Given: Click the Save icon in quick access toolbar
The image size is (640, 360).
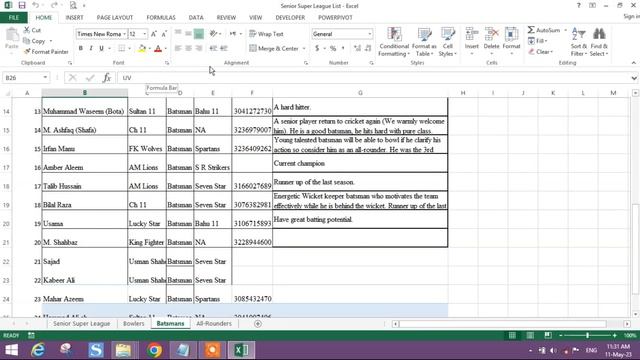Looking at the screenshot, I should click(x=22, y=5).
